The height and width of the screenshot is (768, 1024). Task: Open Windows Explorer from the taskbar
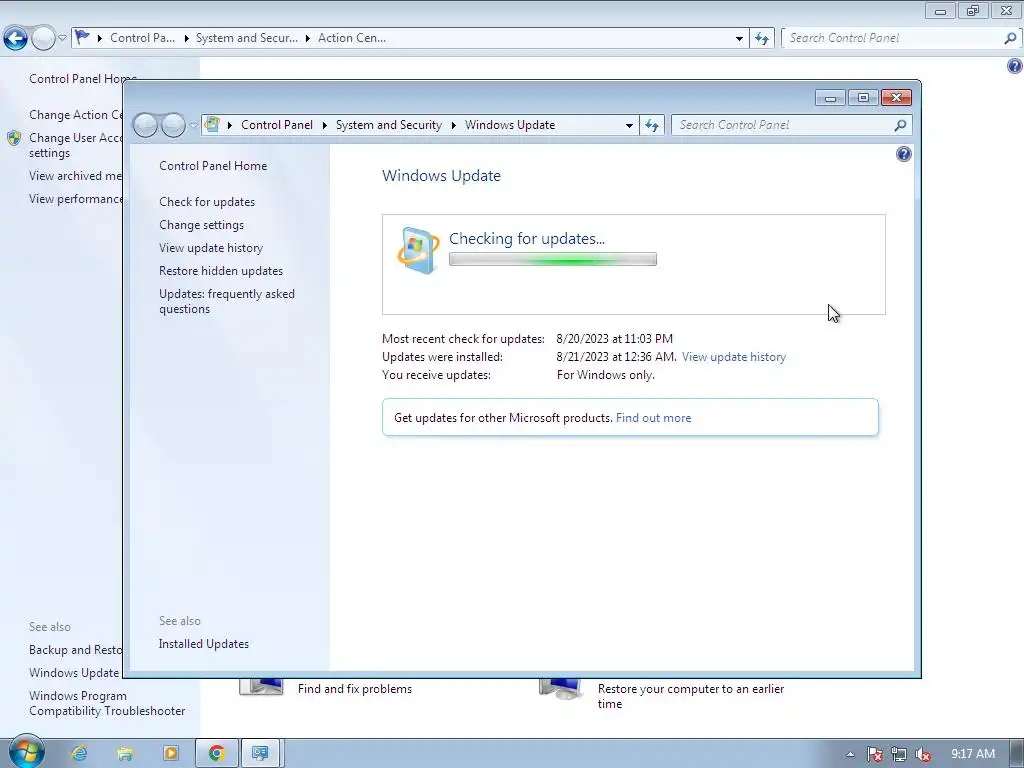click(125, 754)
